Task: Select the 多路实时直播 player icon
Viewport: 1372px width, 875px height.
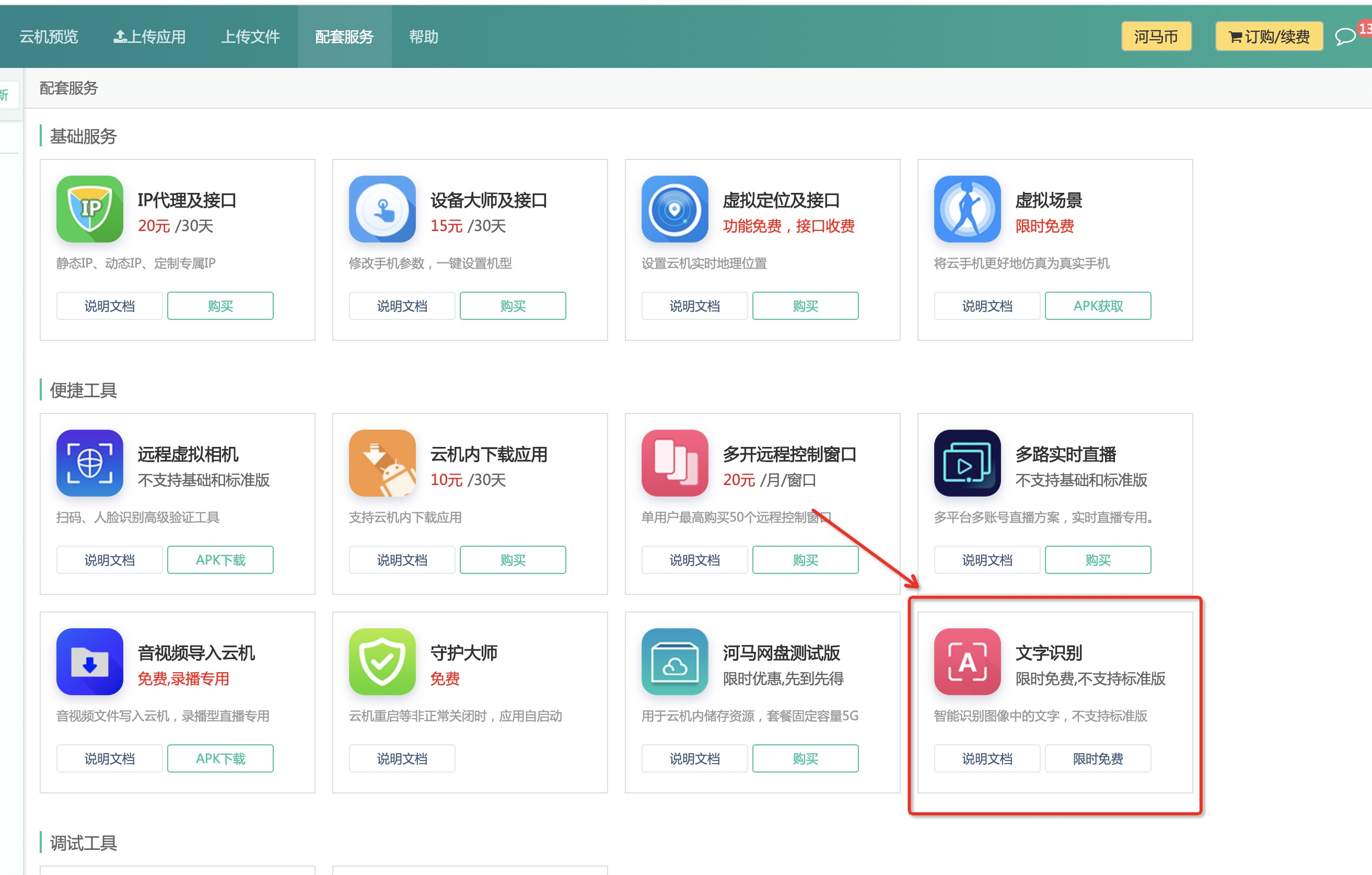Action: 967,464
